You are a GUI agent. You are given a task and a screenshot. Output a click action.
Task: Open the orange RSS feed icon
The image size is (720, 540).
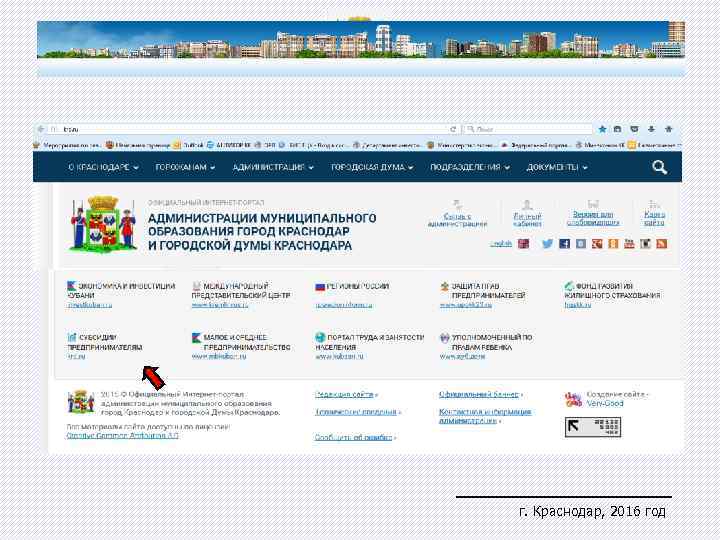pyautogui.click(x=662, y=243)
